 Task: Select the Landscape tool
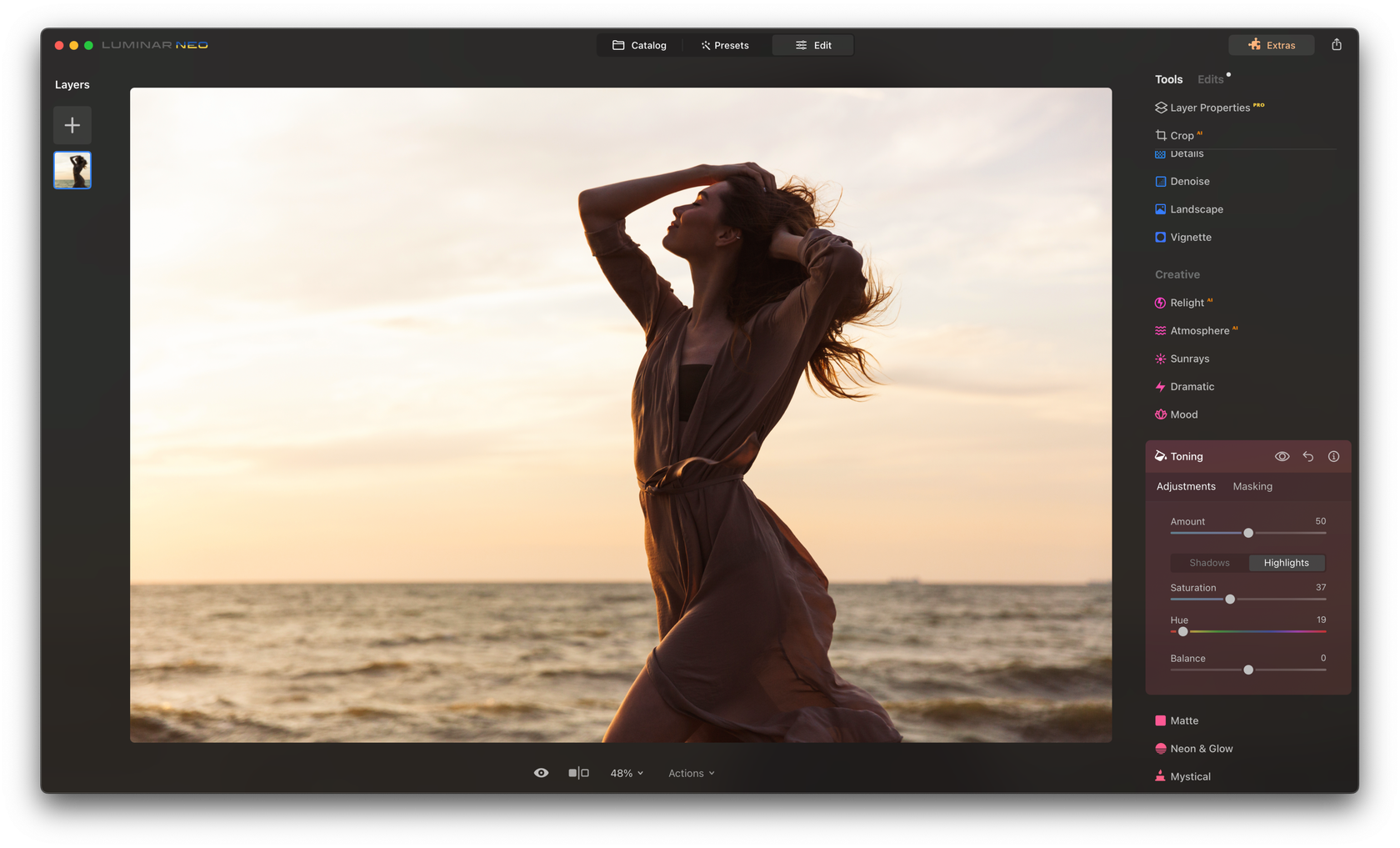pos(1197,208)
